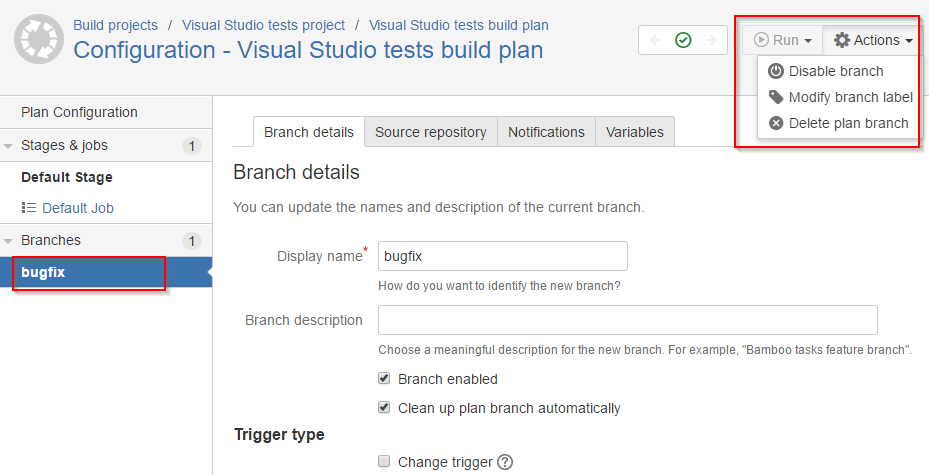Click the green successful build status icon
The height and width of the screenshot is (475, 929).
(x=683, y=40)
